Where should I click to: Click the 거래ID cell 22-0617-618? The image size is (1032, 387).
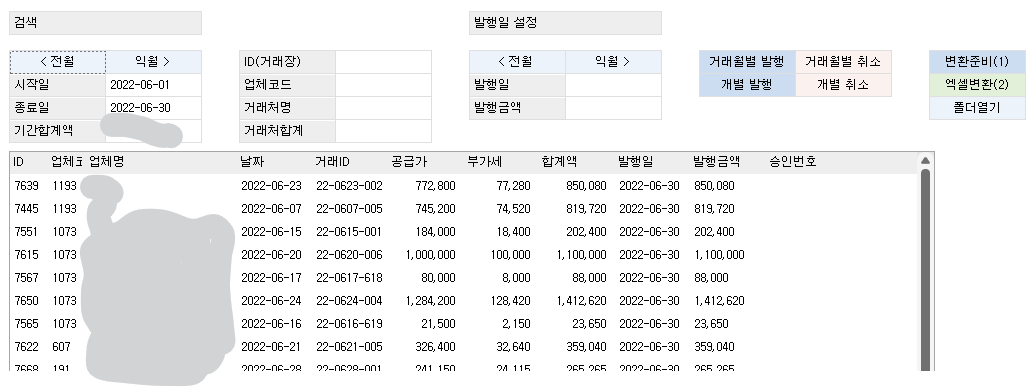(x=349, y=278)
